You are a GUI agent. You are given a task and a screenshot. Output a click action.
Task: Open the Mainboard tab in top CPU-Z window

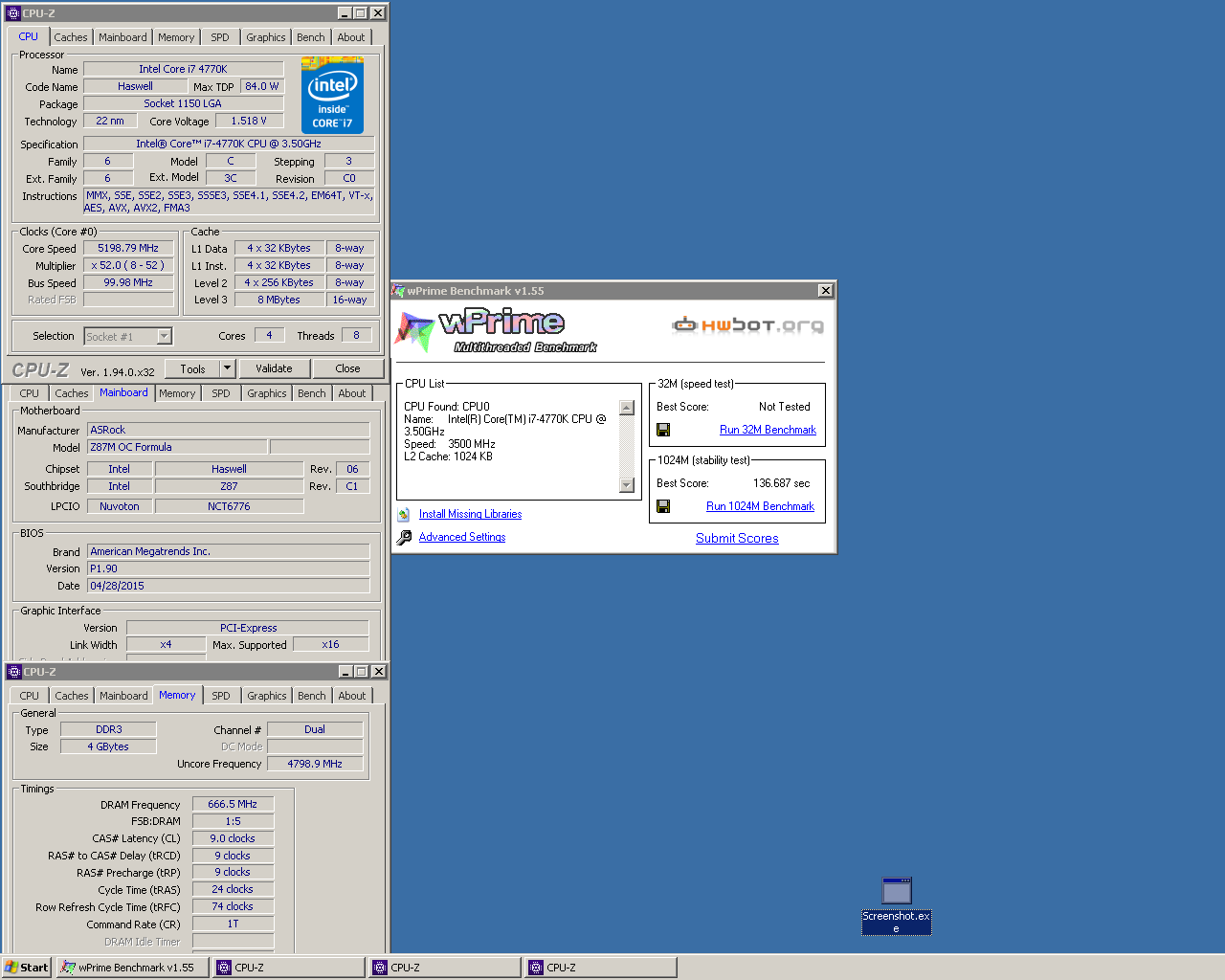123,37
